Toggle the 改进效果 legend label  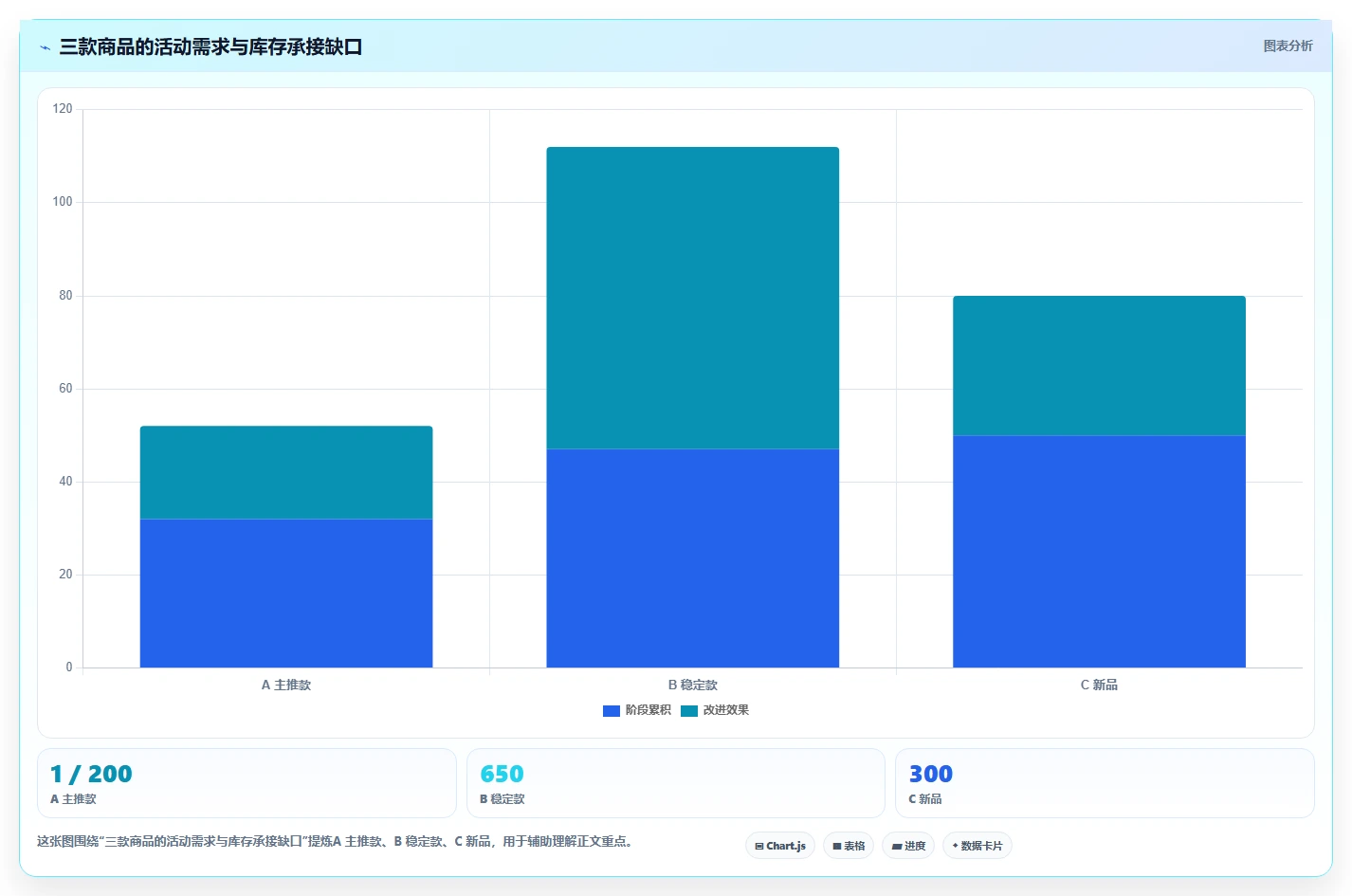point(726,710)
